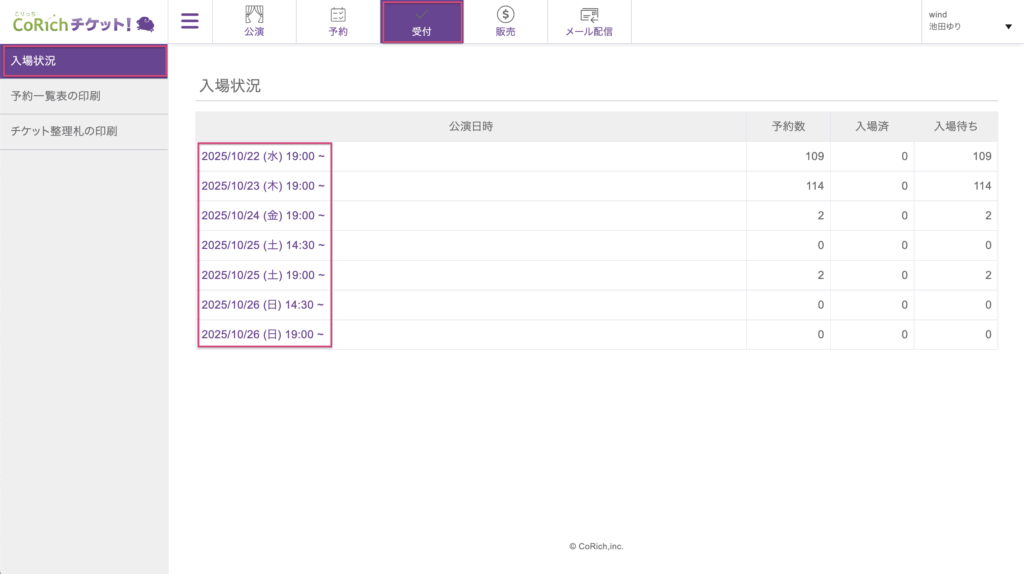Open the 2025/10/25 (土) 14:30 performance
The height and width of the screenshot is (574, 1024).
pos(263,245)
